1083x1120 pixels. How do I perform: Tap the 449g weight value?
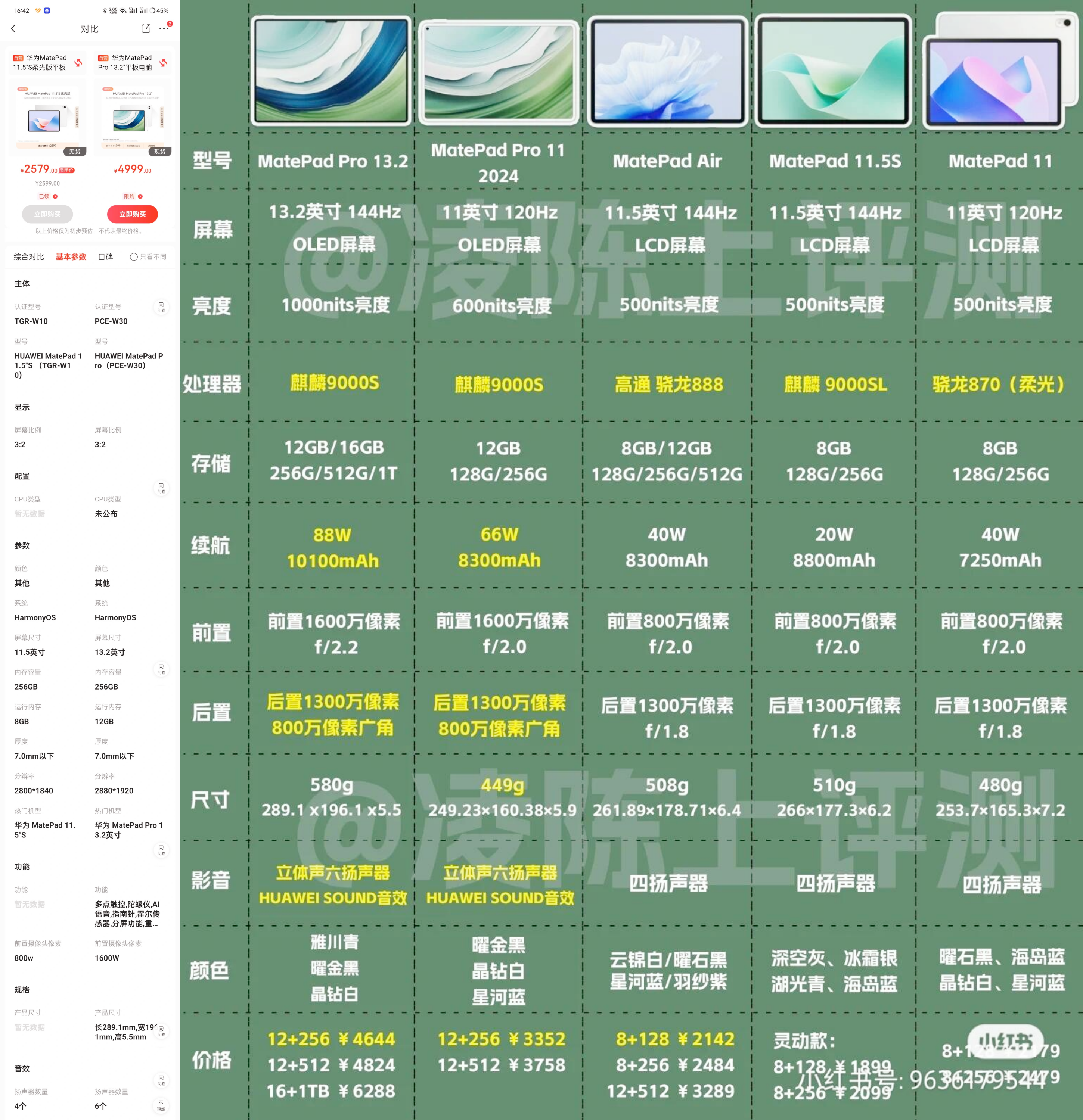[502, 786]
